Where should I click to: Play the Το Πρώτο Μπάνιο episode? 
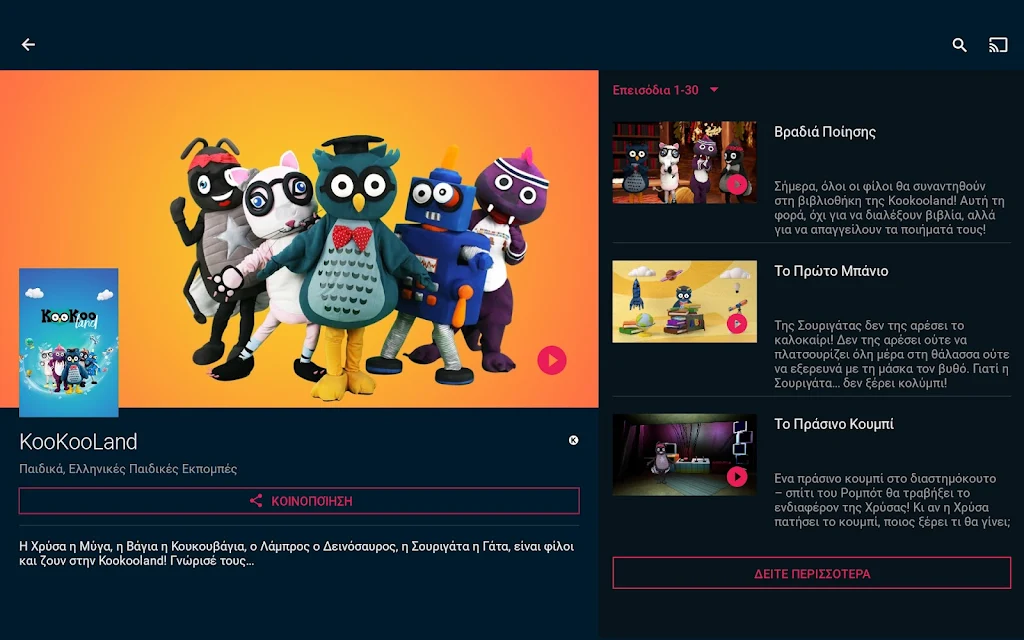click(x=737, y=323)
